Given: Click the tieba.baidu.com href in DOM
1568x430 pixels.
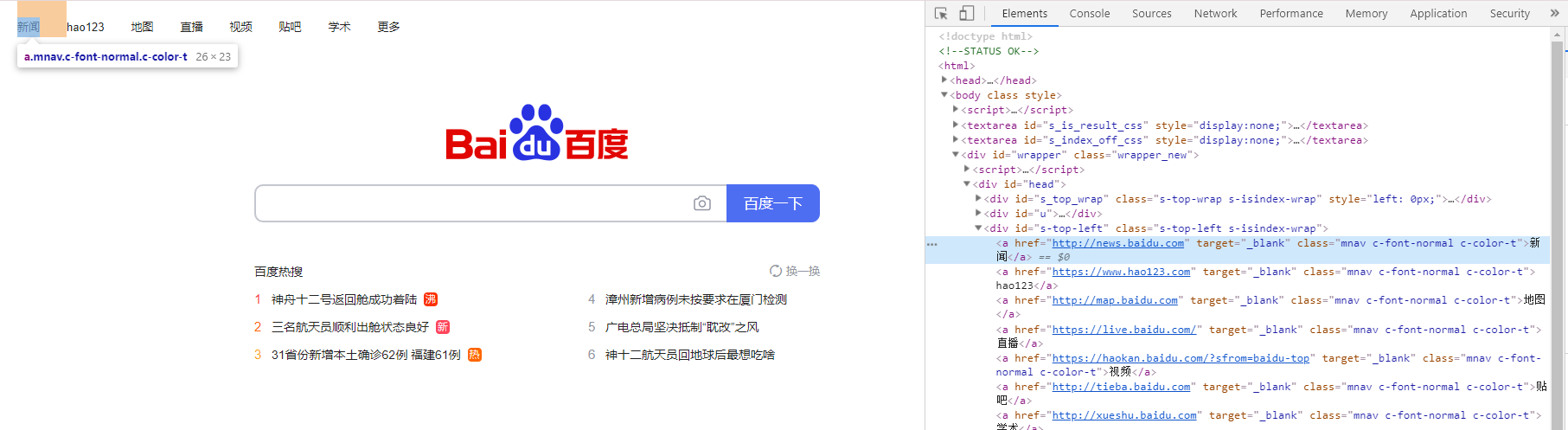Looking at the screenshot, I should 1121,387.
